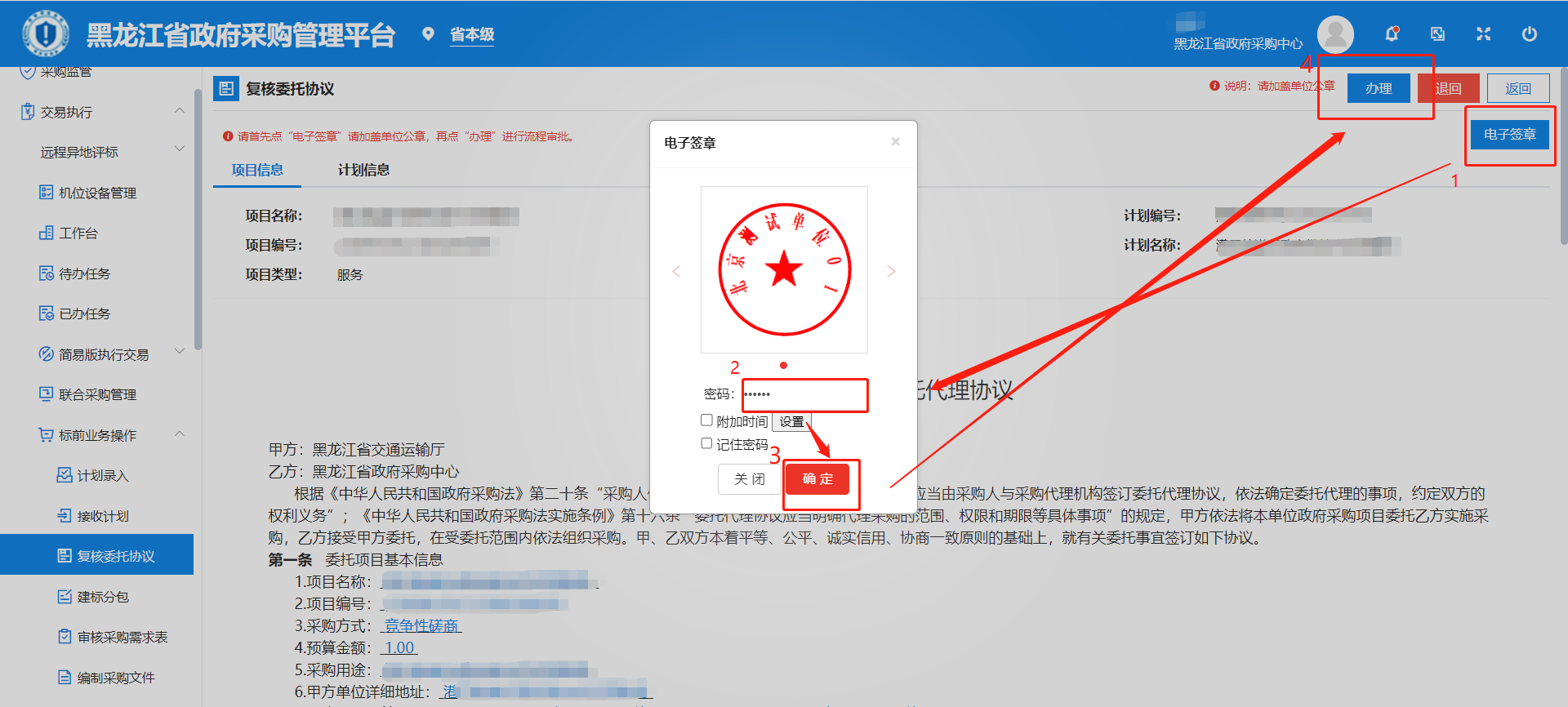Show next seal with right arrow

892,271
